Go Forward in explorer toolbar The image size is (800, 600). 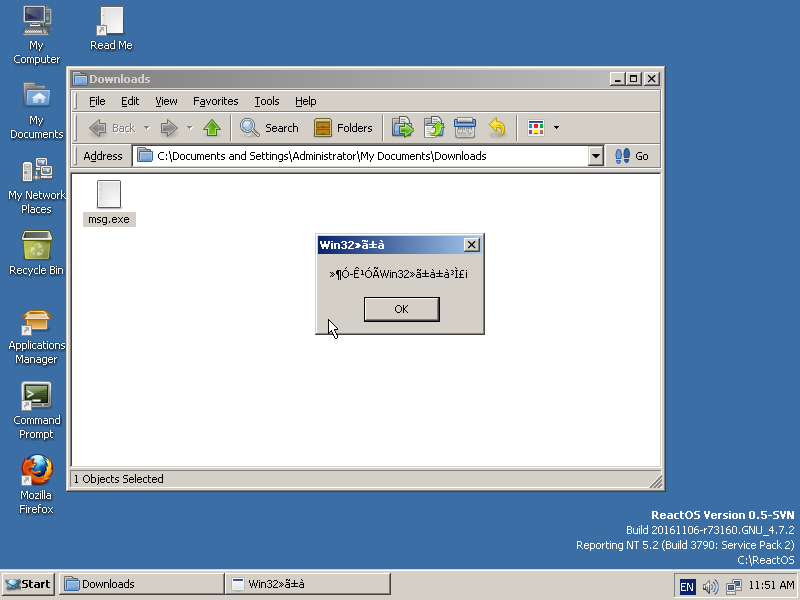tap(169, 128)
